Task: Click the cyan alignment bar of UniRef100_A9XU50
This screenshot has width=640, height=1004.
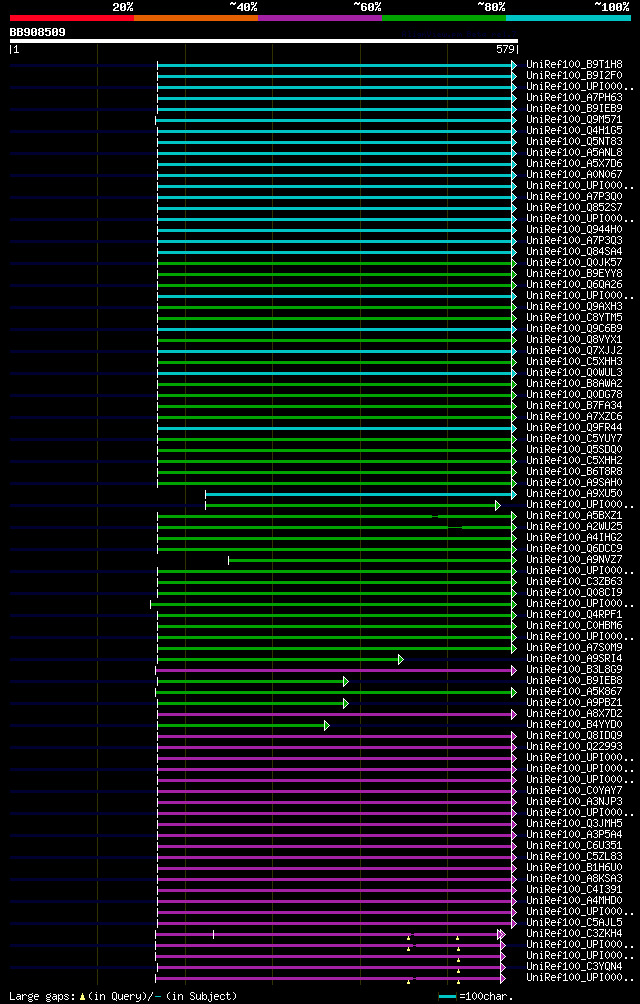Action: click(x=358, y=494)
